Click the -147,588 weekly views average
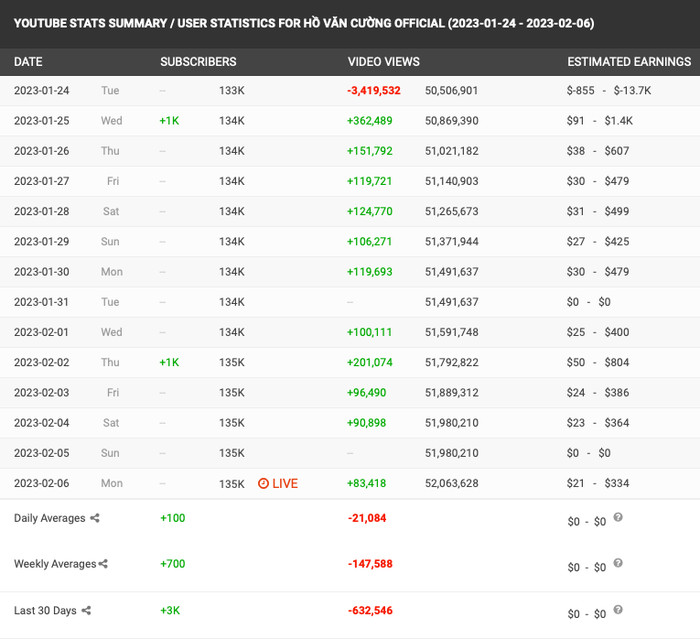 click(370, 564)
